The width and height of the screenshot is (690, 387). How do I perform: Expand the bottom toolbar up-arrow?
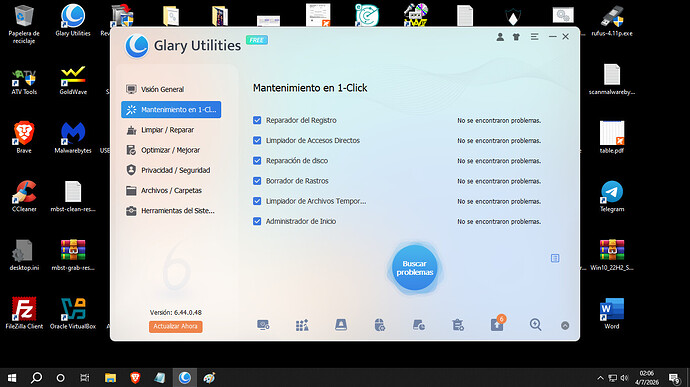pyautogui.click(x=565, y=325)
